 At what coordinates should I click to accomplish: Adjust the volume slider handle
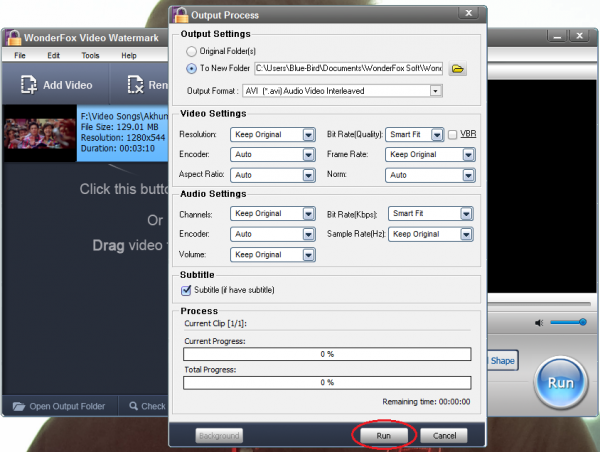point(583,322)
